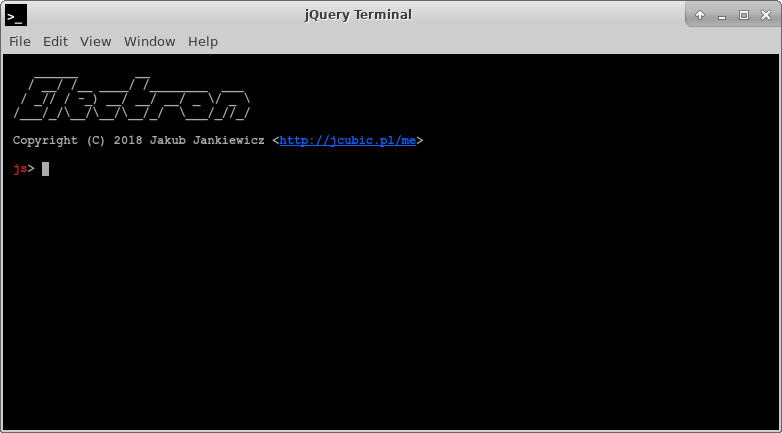Click the terminal app icon in title bar
The image size is (782, 433).
coord(15,15)
